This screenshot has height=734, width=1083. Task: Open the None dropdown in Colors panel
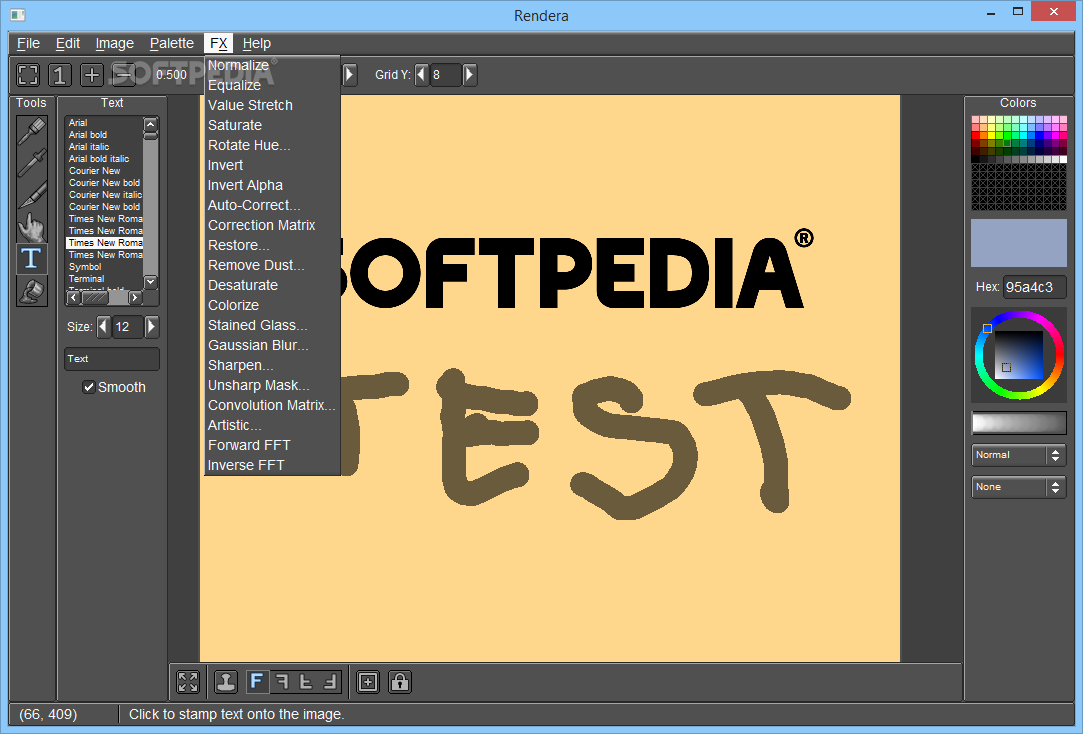1019,487
